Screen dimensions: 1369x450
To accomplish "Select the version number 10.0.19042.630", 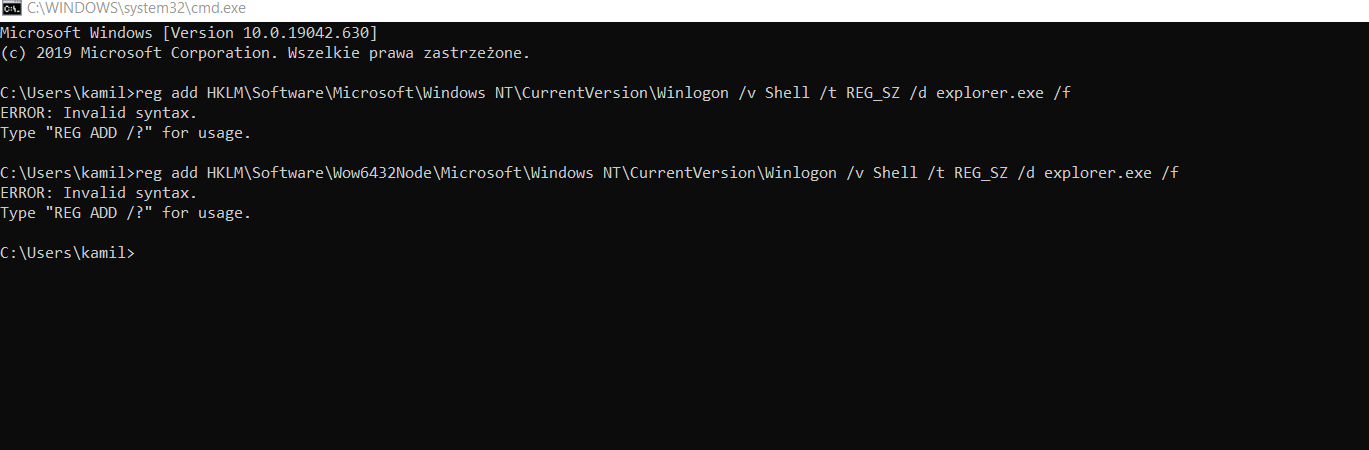I will (306, 33).
